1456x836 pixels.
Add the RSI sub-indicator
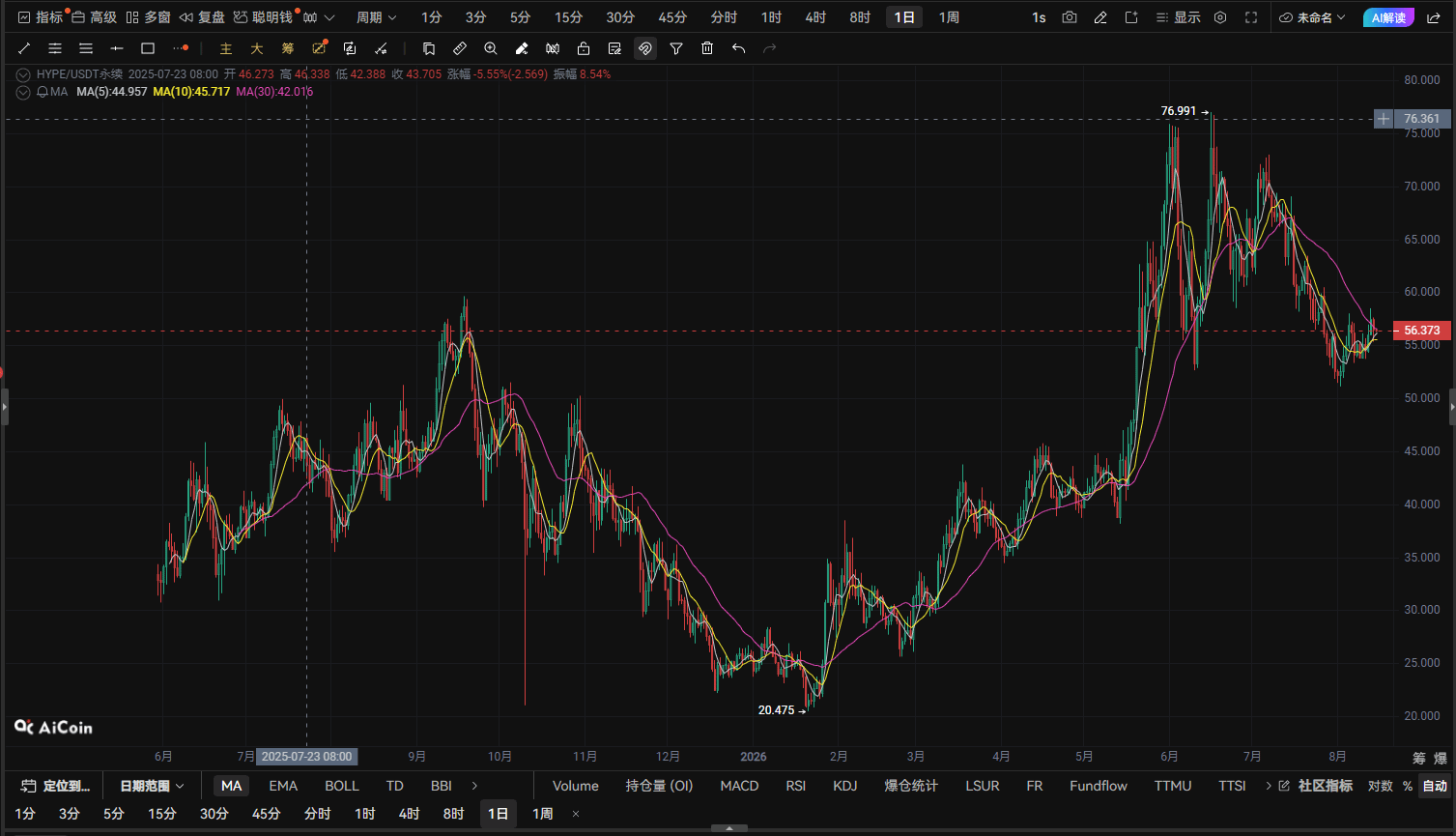coord(796,786)
